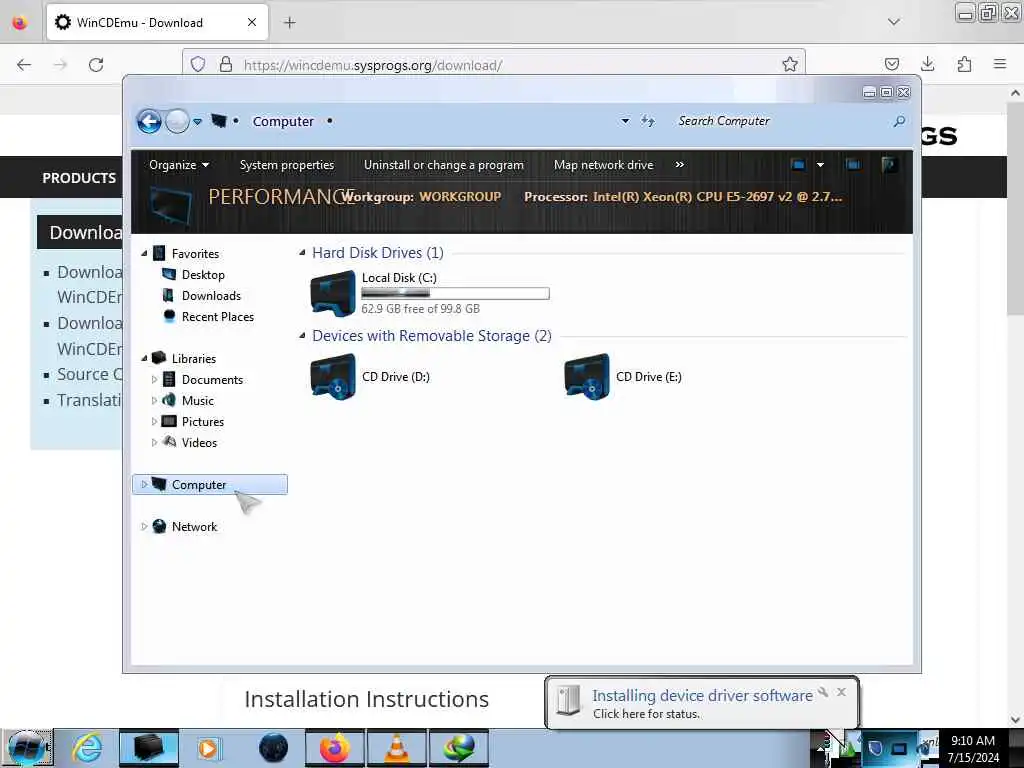Open Explorer's recent locations dropdown arrow
Image resolution: width=1024 pixels, height=768 pixels.
point(197,121)
